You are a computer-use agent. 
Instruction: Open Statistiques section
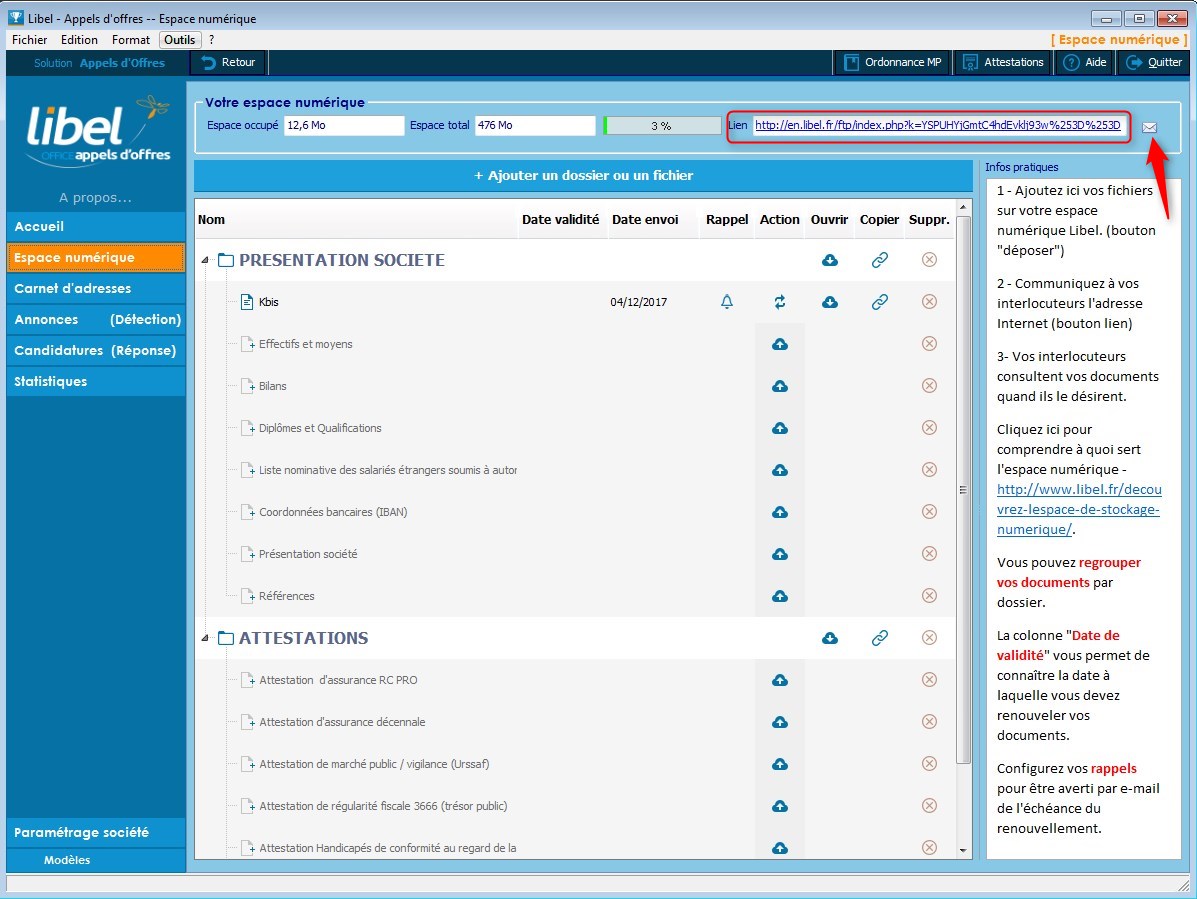[x=96, y=382]
